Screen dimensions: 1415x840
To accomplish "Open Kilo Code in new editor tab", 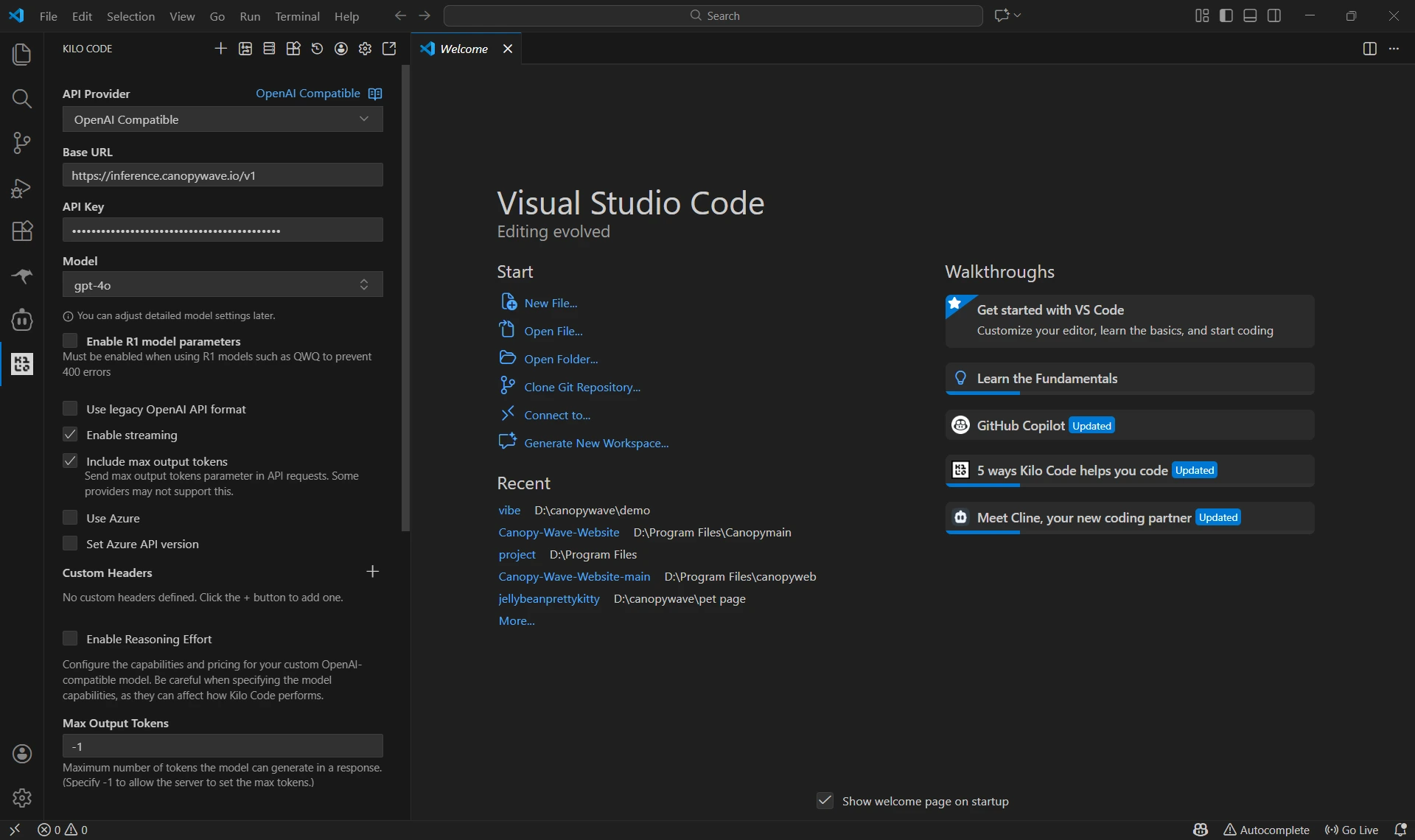I will 389,48.
